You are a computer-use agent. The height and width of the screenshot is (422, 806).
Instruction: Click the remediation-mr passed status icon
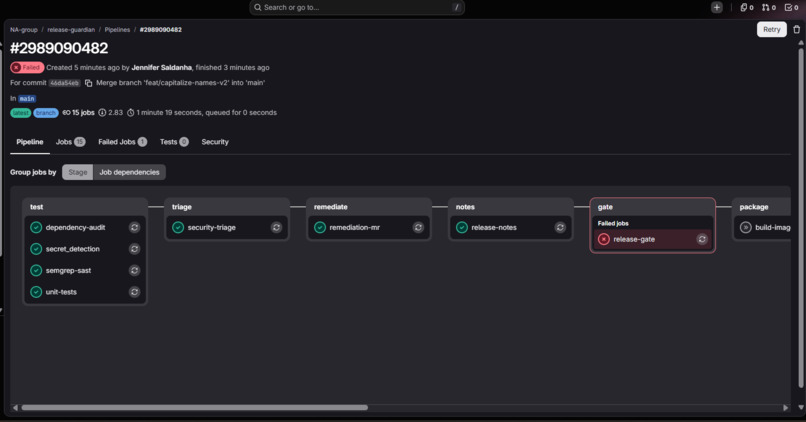pos(320,227)
